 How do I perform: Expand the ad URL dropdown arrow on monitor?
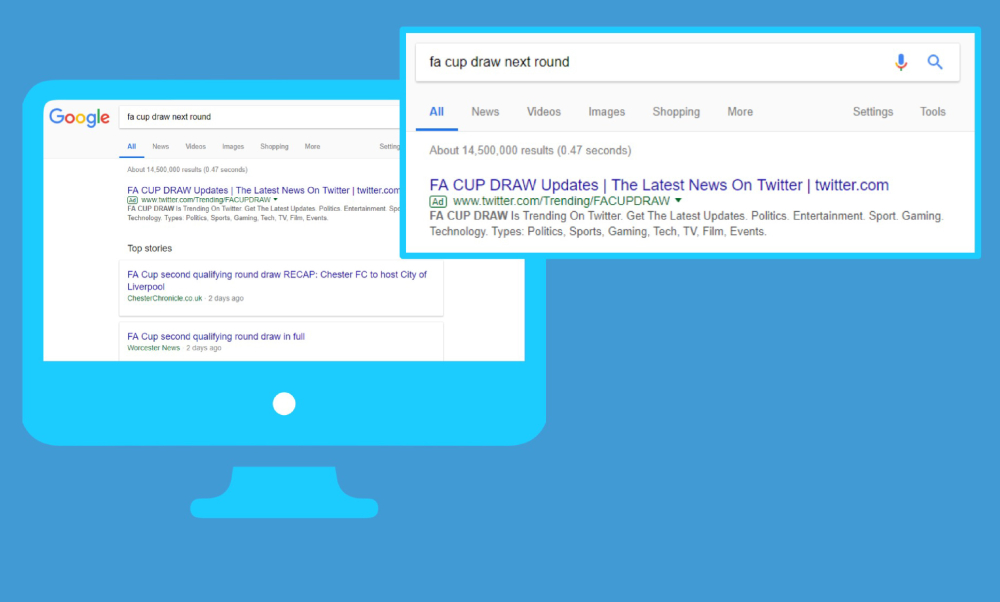[x=276, y=200]
